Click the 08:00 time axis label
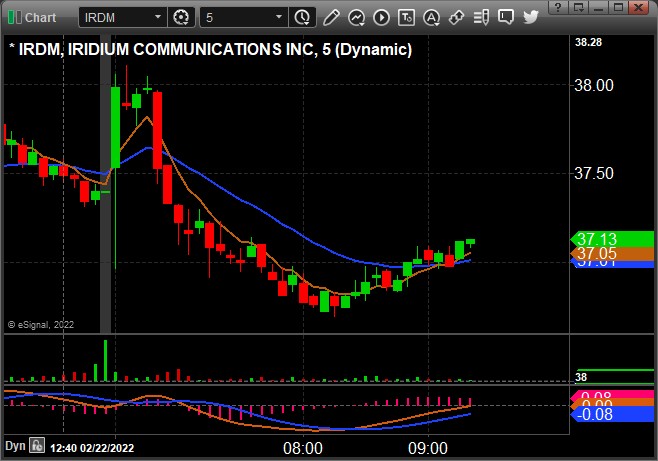 pos(303,448)
